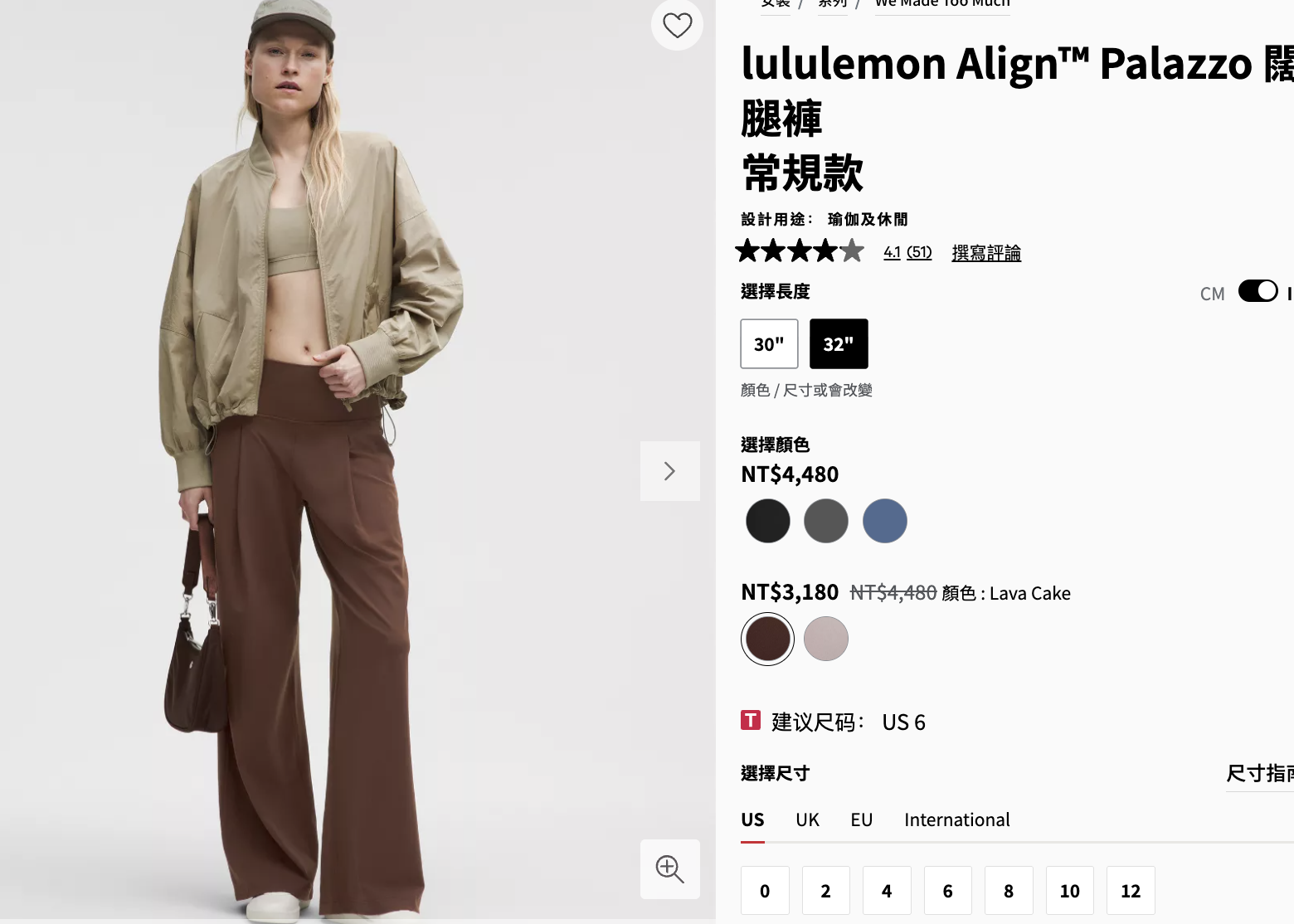This screenshot has width=1294, height=924.
Task: Pick the Lava Cake brown swatch
Action: [767, 639]
